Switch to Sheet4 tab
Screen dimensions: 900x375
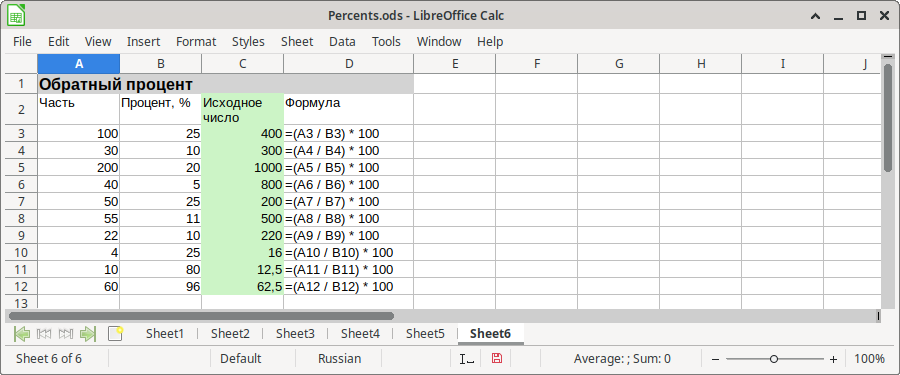(360, 333)
